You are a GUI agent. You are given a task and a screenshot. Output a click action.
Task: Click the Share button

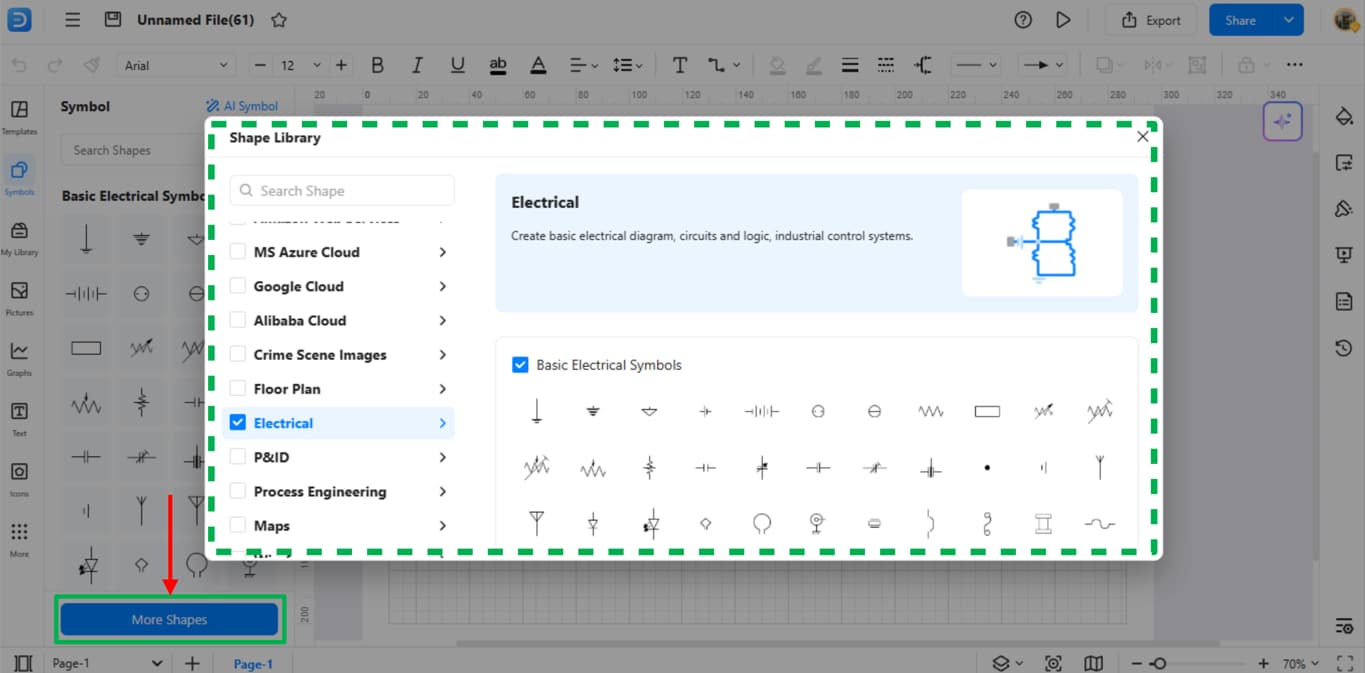click(x=1241, y=20)
